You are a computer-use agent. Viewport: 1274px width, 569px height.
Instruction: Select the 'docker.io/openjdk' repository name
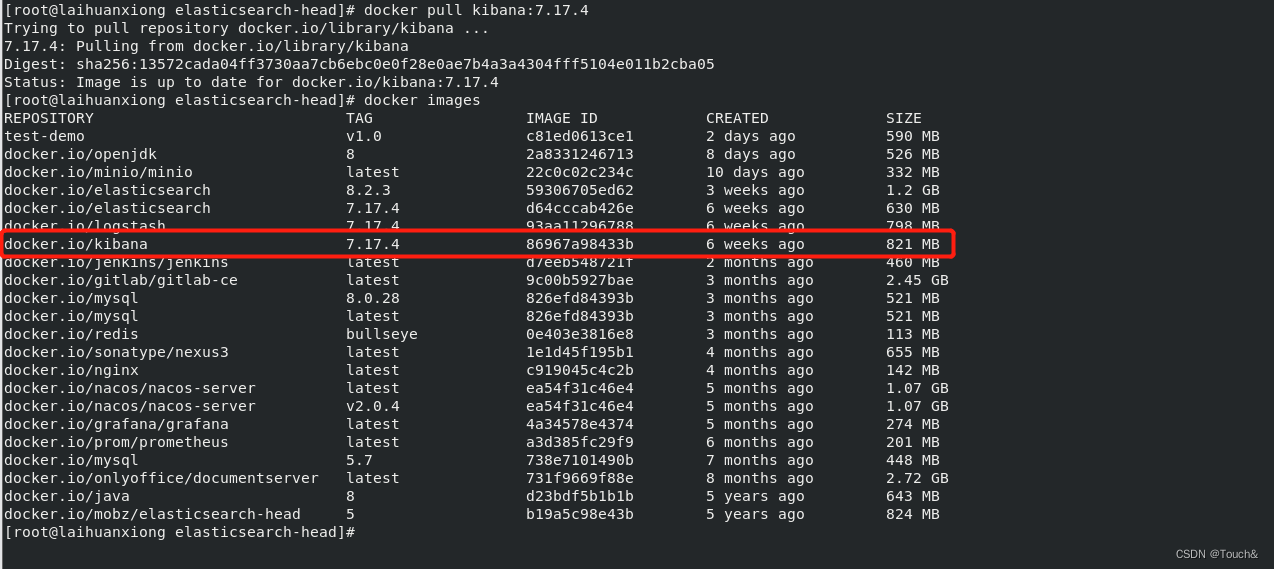click(x=80, y=154)
